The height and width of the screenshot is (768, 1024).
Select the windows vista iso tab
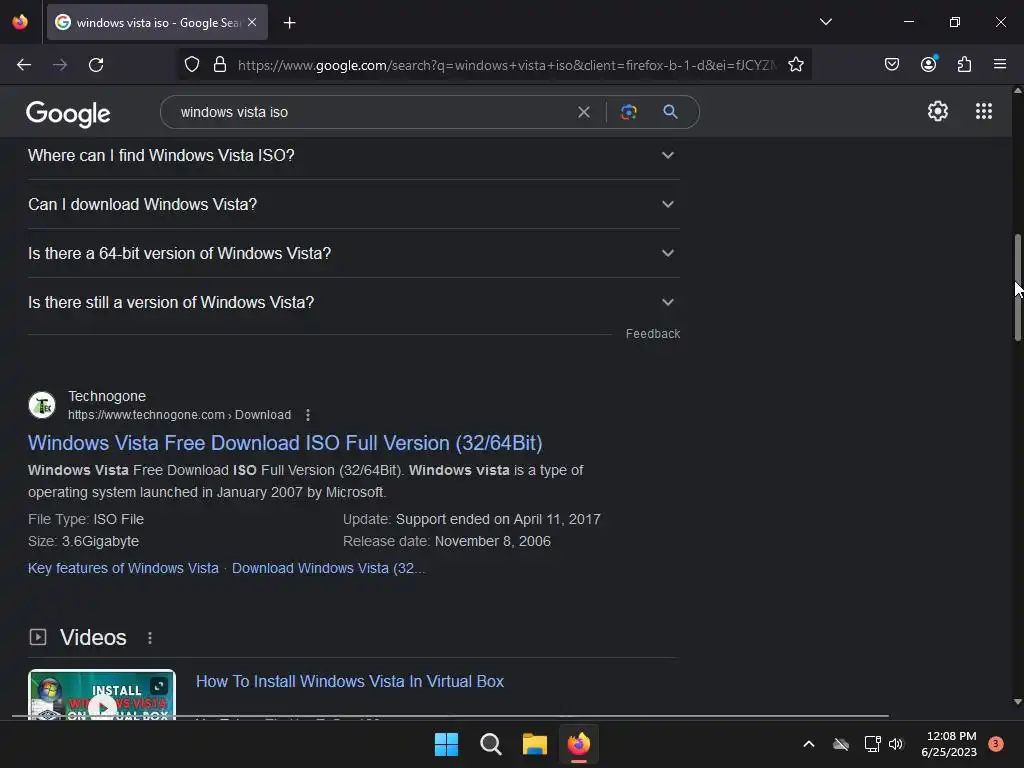[x=157, y=22]
